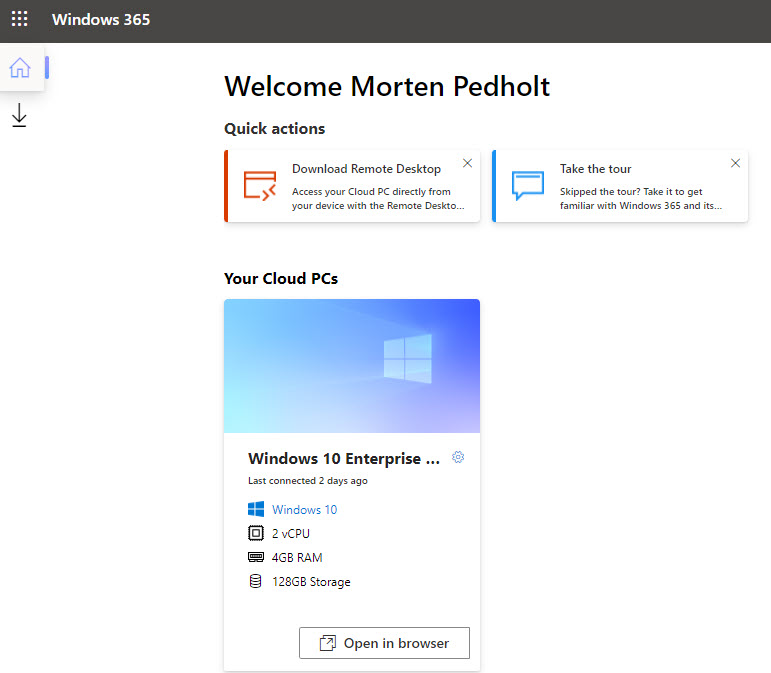The image size is (771, 673).
Task: Click the Windows 10 Enterprise title
Action: pyautogui.click(x=344, y=459)
